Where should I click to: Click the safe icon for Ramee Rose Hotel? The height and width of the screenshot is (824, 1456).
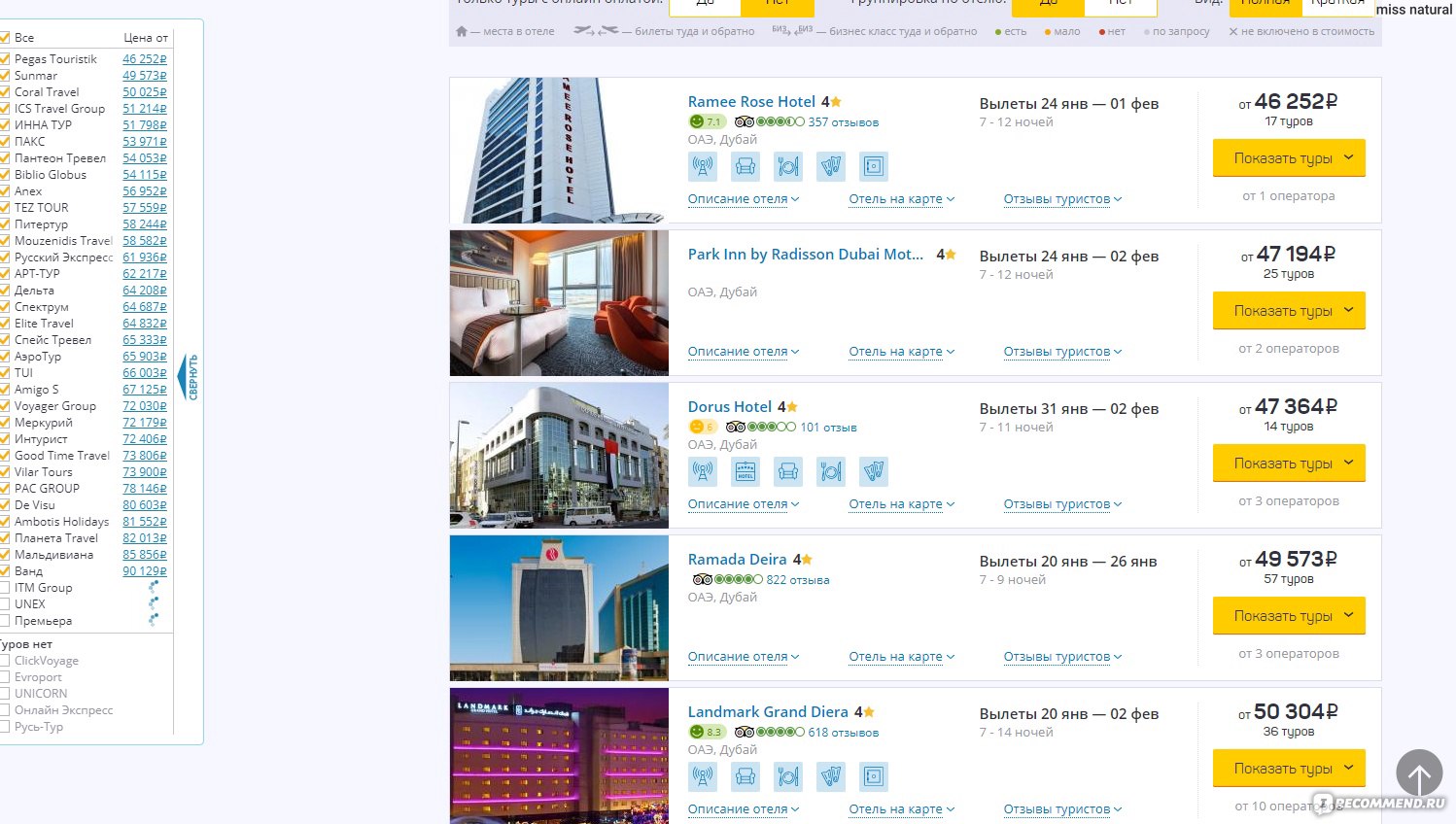pyautogui.click(x=874, y=166)
